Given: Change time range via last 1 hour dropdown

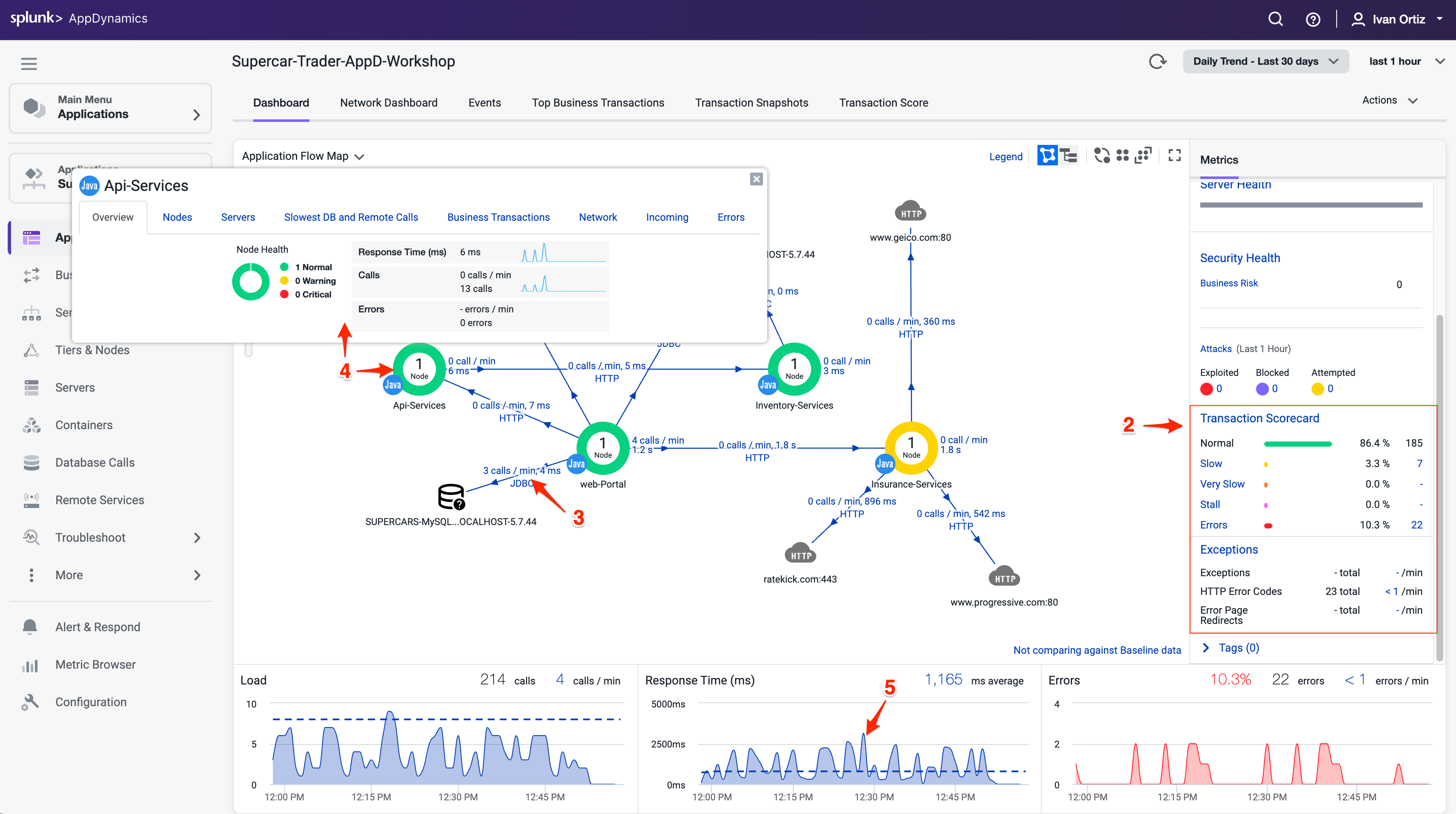Looking at the screenshot, I should [1406, 61].
